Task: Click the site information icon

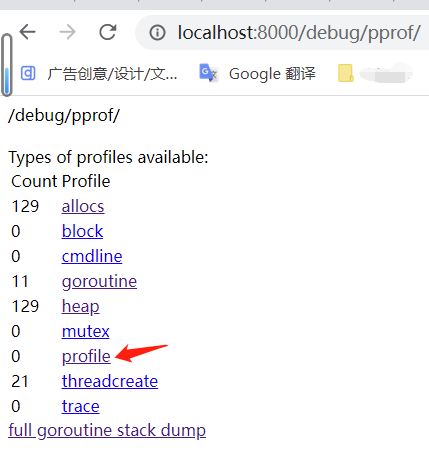Action: click(157, 33)
